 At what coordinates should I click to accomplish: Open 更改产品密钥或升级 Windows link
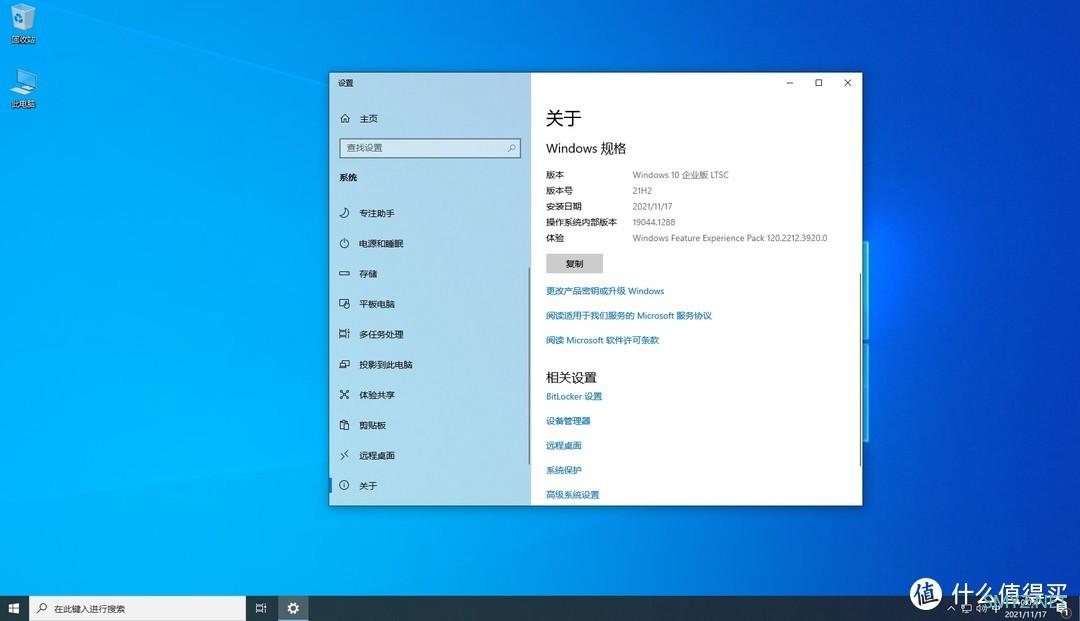coord(605,291)
